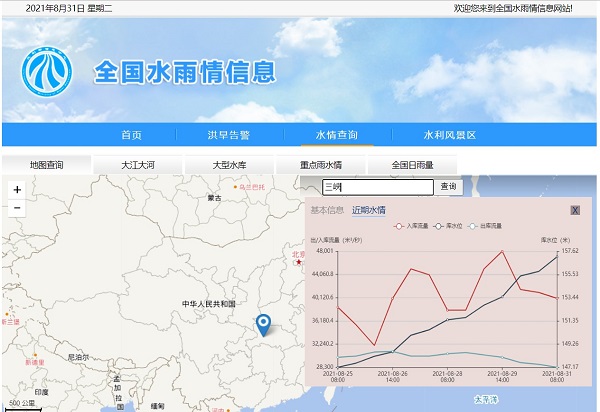Open the 洪旱告警 navigation item
Image resolution: width=600 pixels, height=412 pixels.
click(x=228, y=135)
